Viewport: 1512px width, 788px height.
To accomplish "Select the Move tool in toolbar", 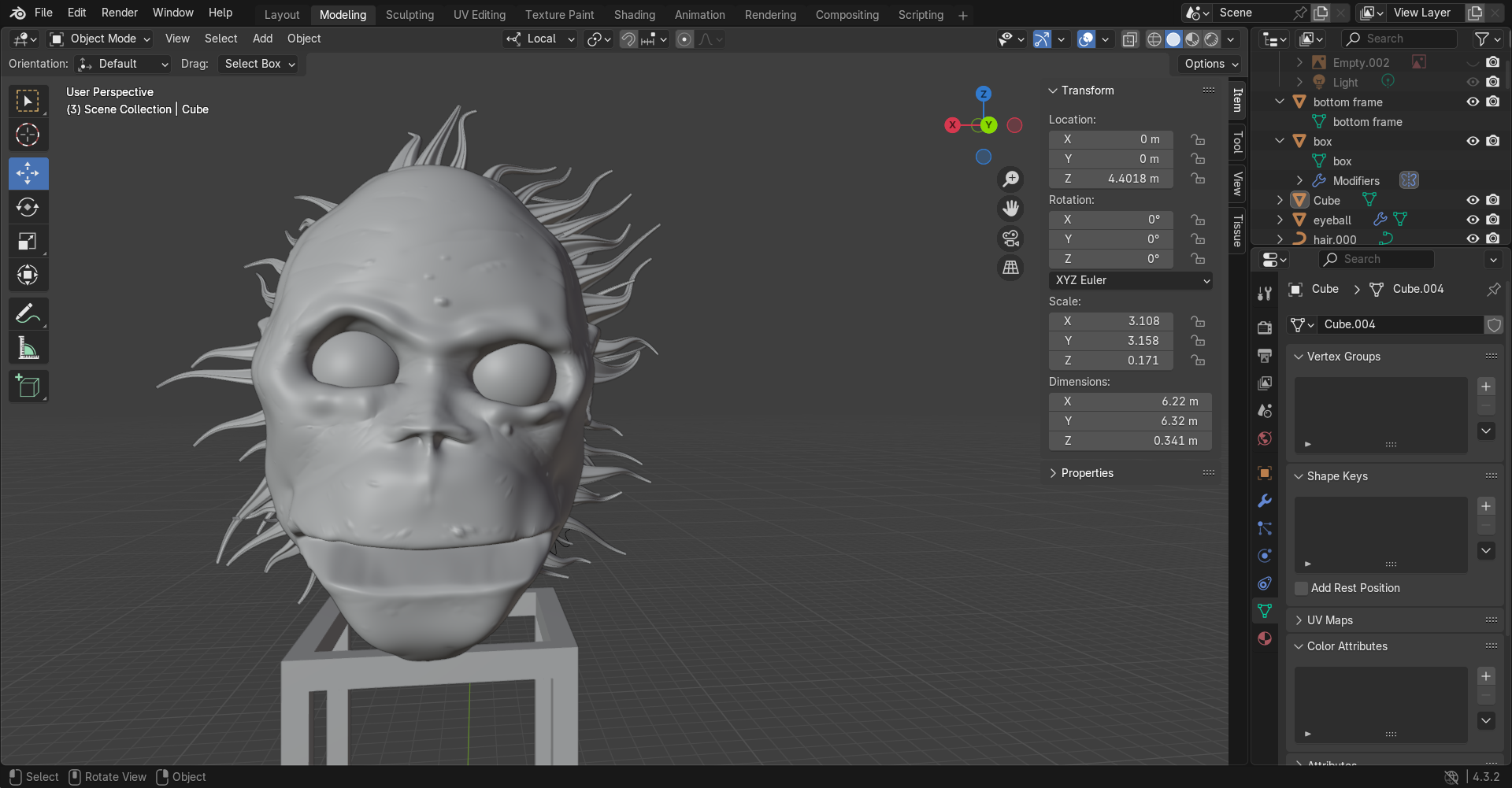I will (x=28, y=173).
